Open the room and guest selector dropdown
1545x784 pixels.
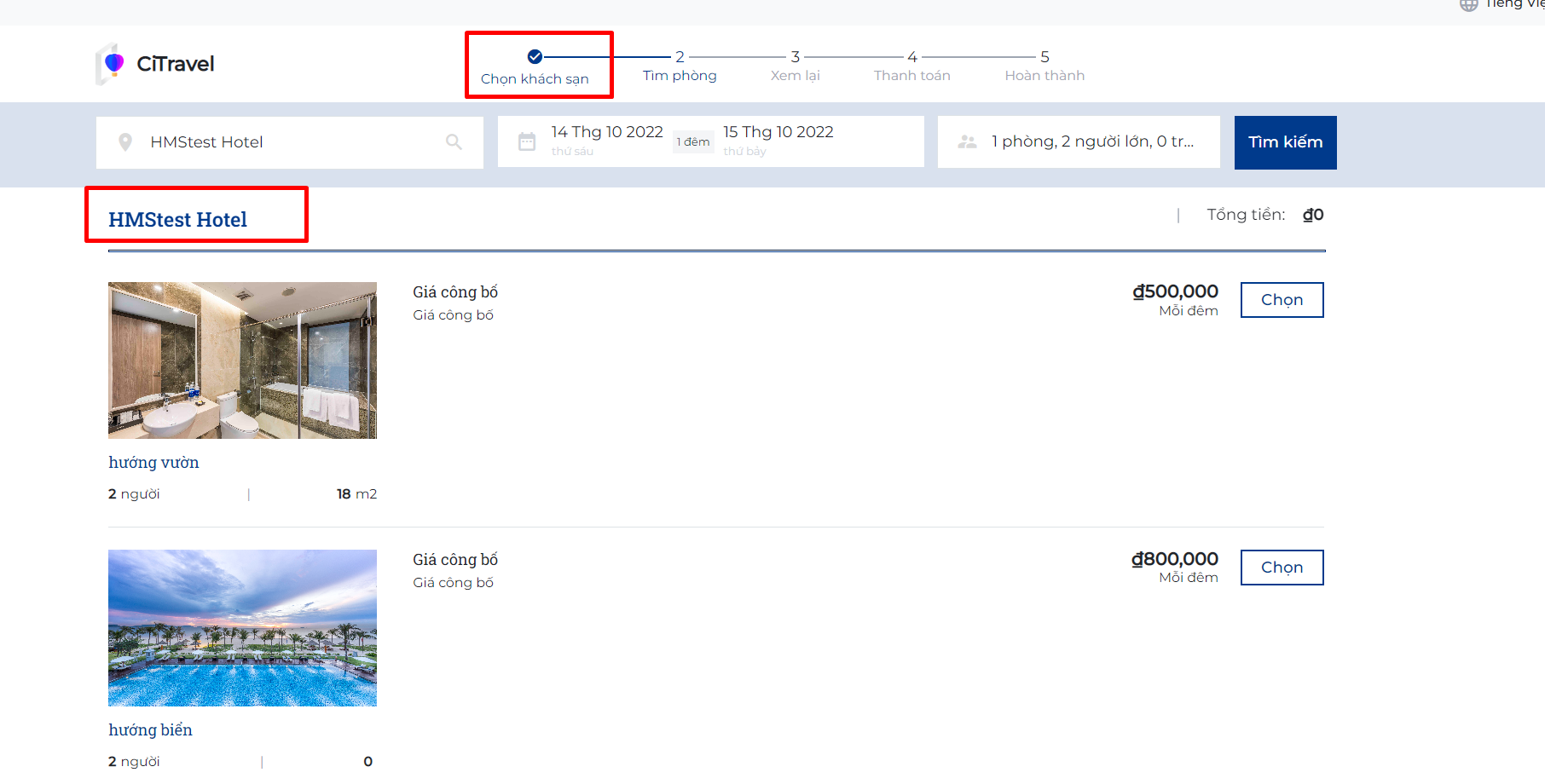tap(1091, 141)
